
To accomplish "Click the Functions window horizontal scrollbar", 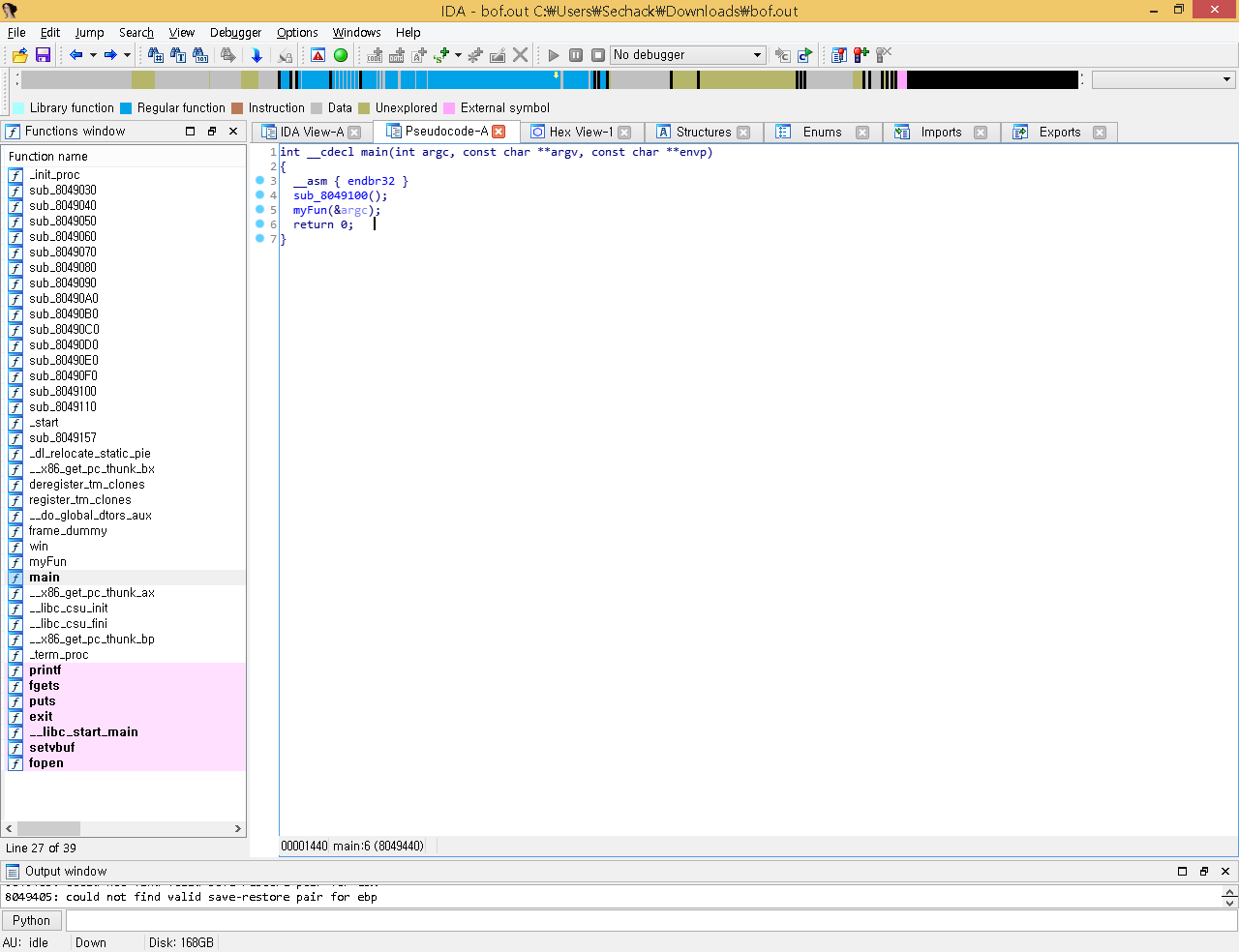I will [124, 829].
